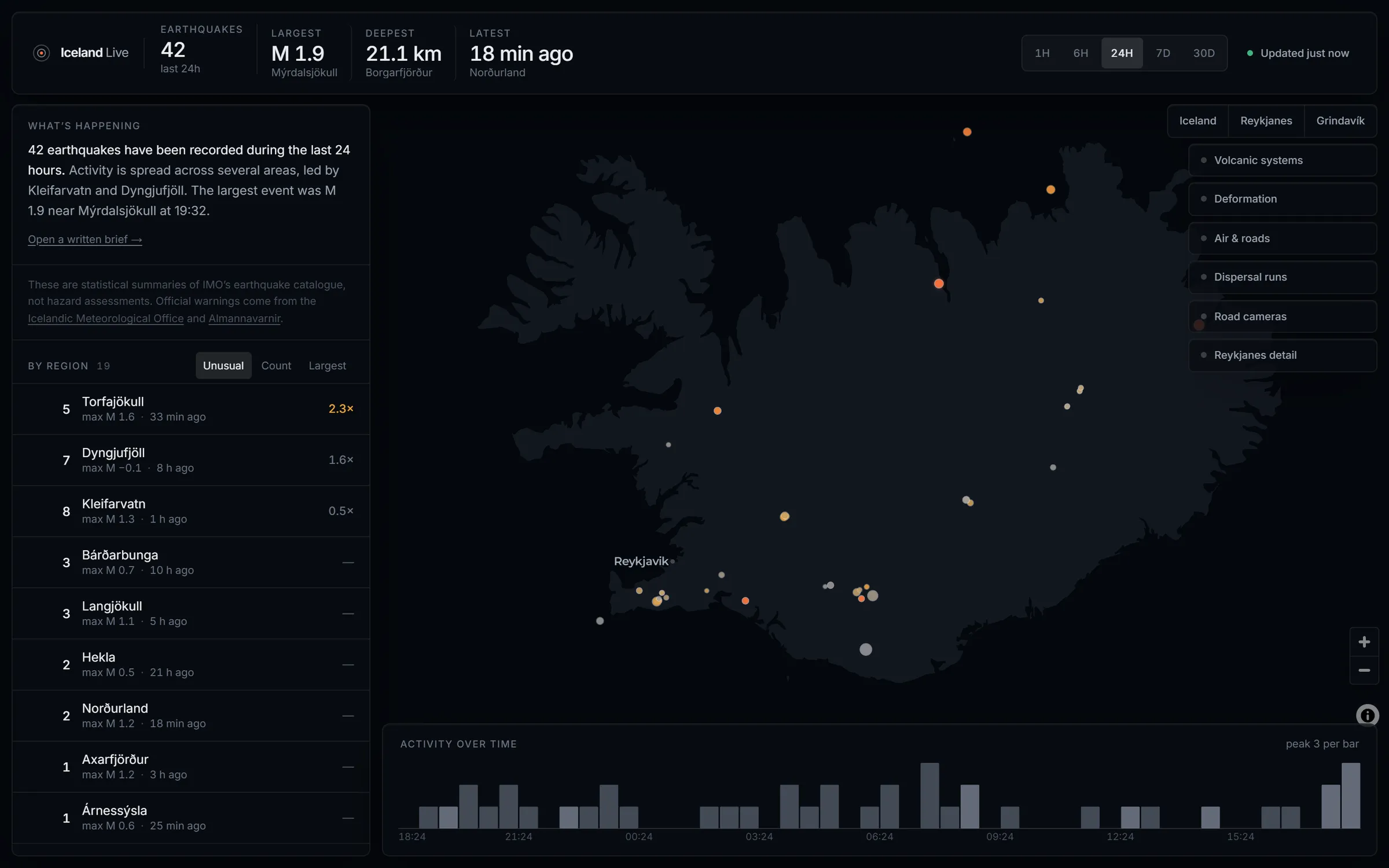1389x868 pixels.
Task: Select the 7D time range
Action: point(1163,53)
